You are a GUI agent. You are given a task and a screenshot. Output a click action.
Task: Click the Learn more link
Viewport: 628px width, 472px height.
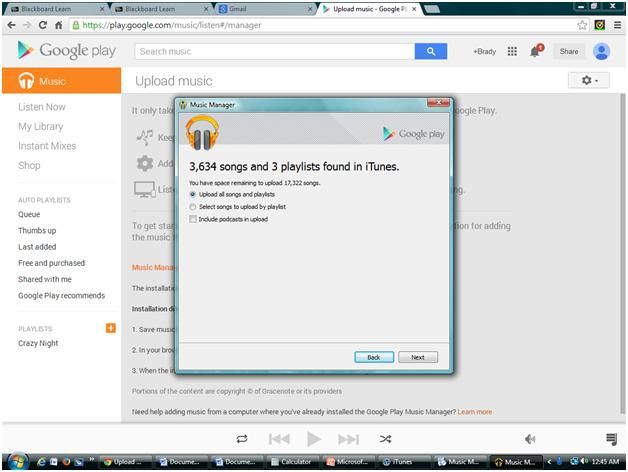point(475,412)
